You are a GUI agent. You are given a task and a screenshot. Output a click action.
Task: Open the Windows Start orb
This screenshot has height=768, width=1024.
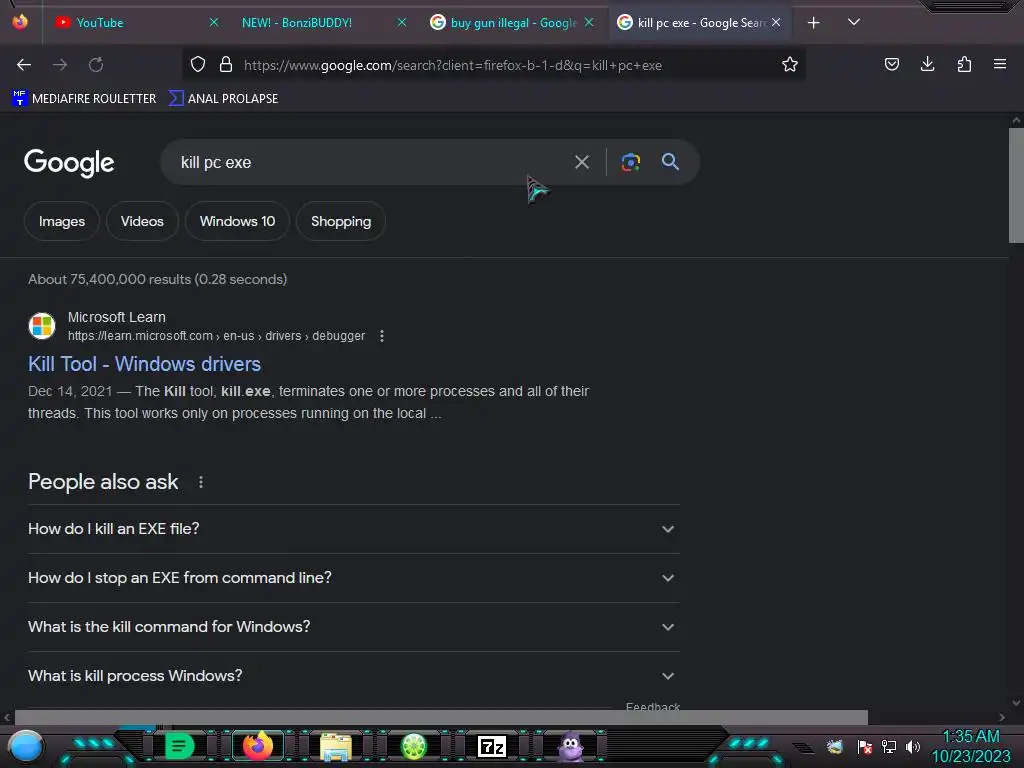coord(25,747)
